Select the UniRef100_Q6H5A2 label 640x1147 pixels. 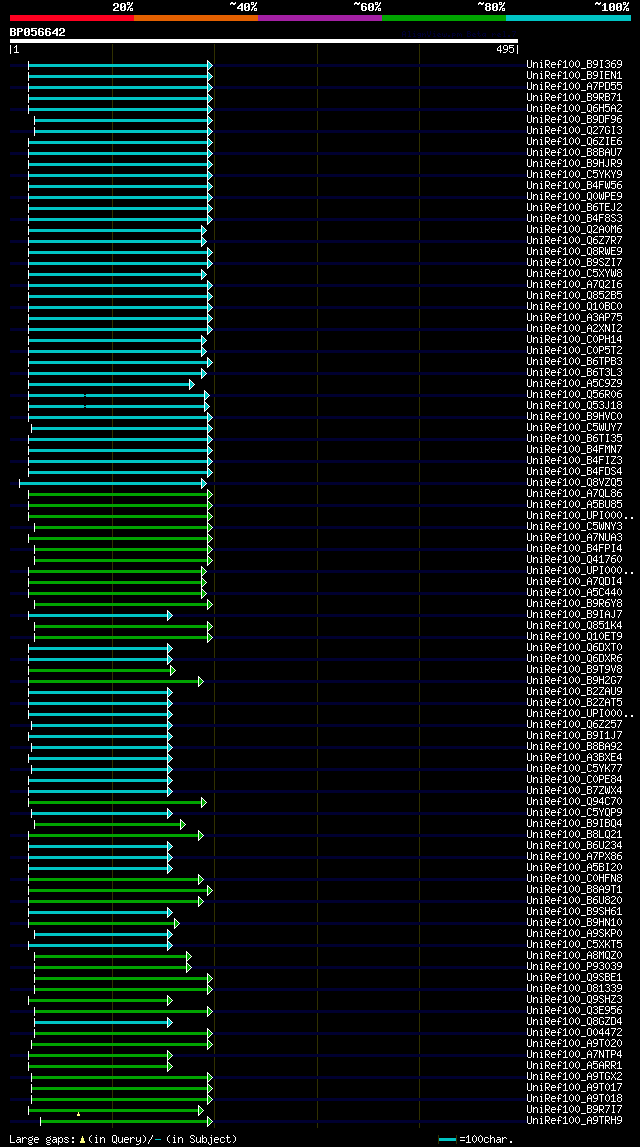[574, 108]
